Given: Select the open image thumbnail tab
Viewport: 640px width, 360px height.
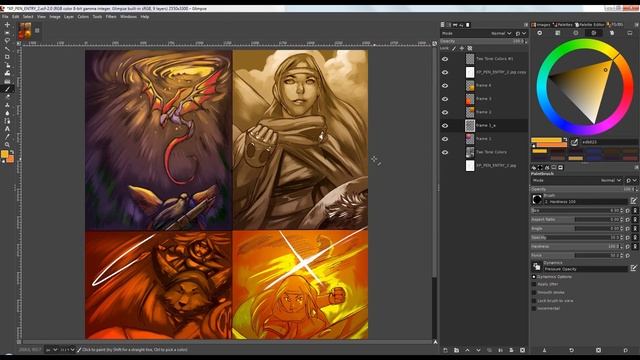Looking at the screenshot, I should click(x=25, y=31).
